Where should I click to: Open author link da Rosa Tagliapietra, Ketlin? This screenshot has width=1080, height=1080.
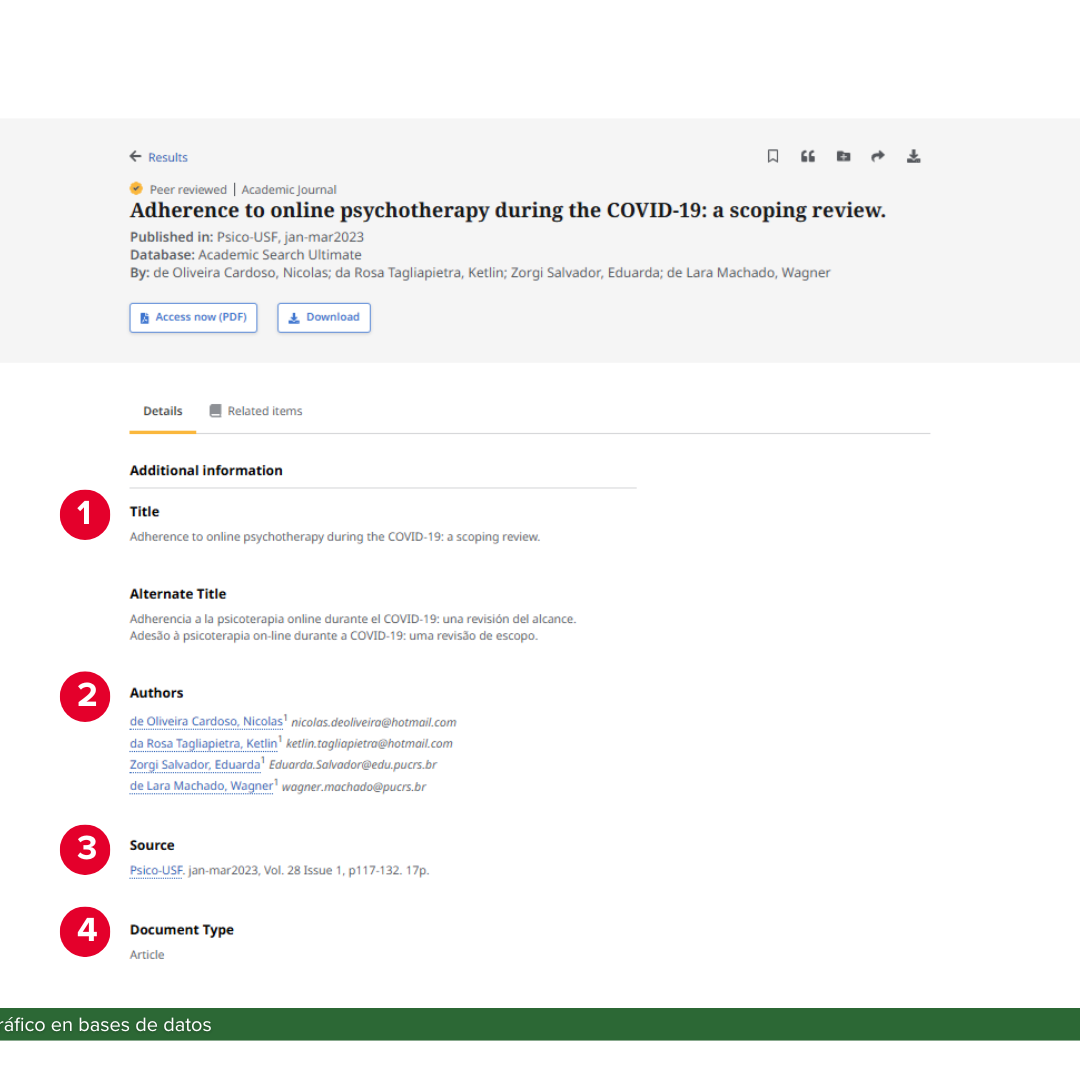pos(202,743)
